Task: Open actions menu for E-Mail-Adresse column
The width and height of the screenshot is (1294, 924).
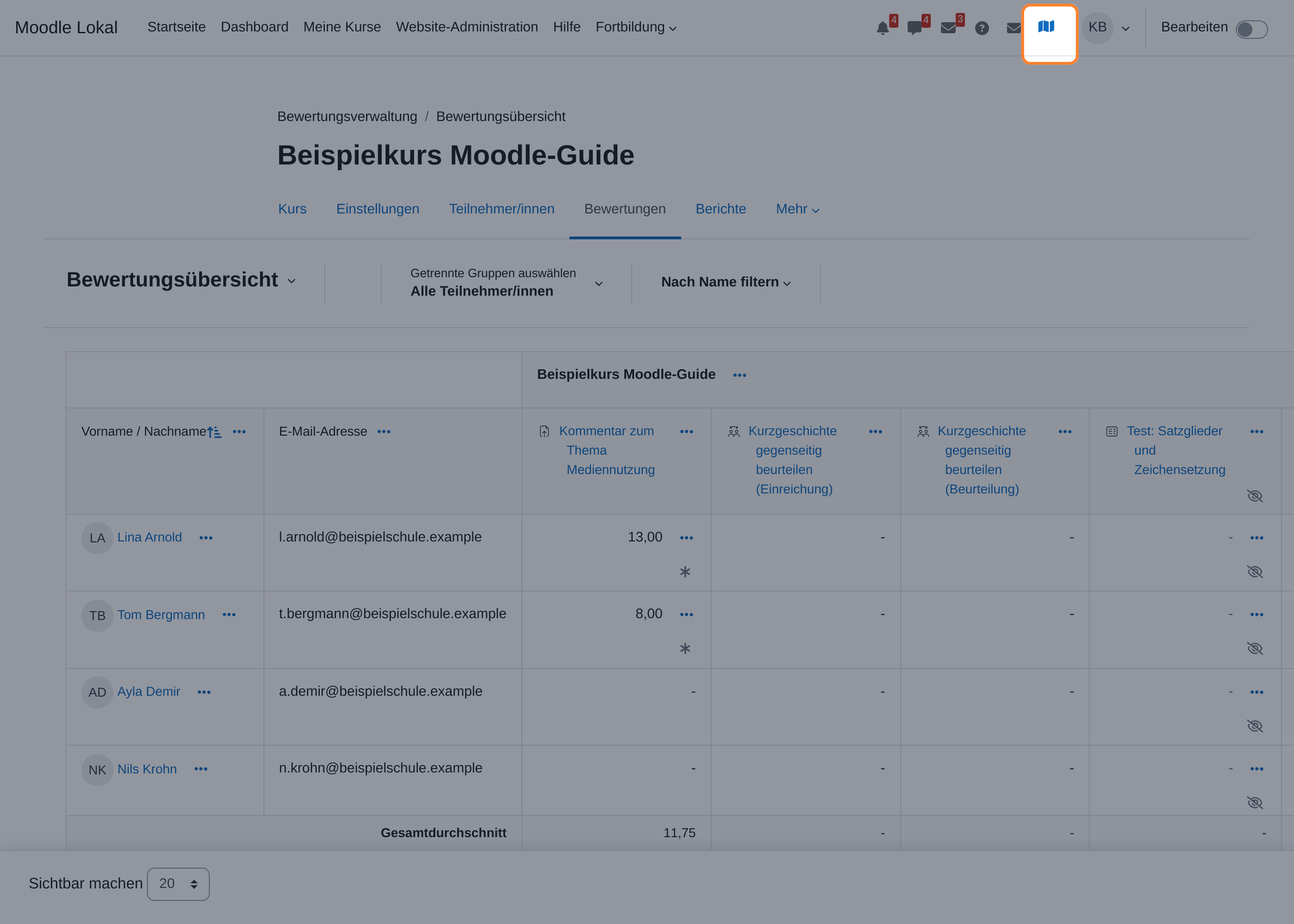Action: point(384,432)
